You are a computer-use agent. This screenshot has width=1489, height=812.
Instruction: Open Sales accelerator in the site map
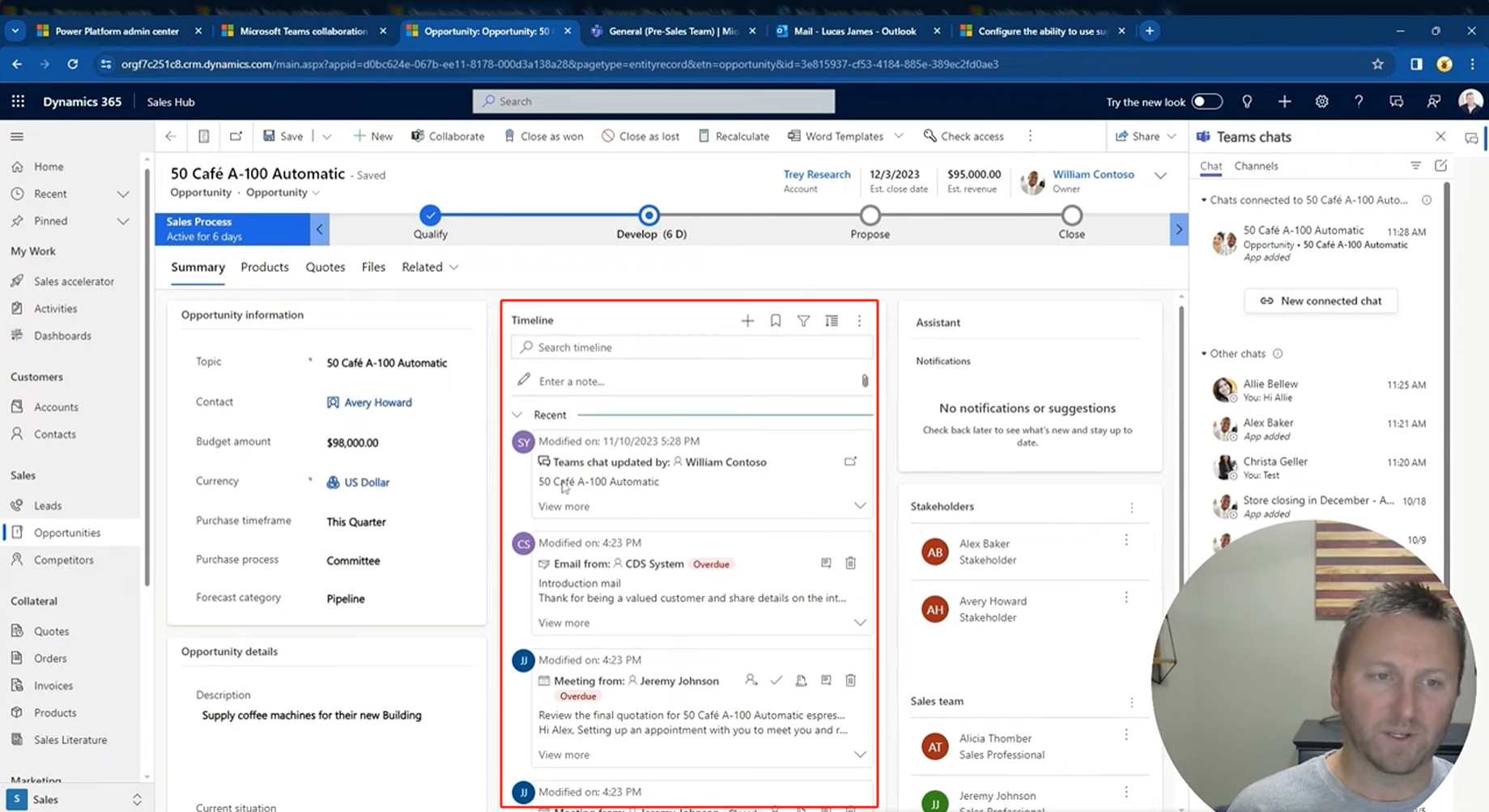(73, 282)
